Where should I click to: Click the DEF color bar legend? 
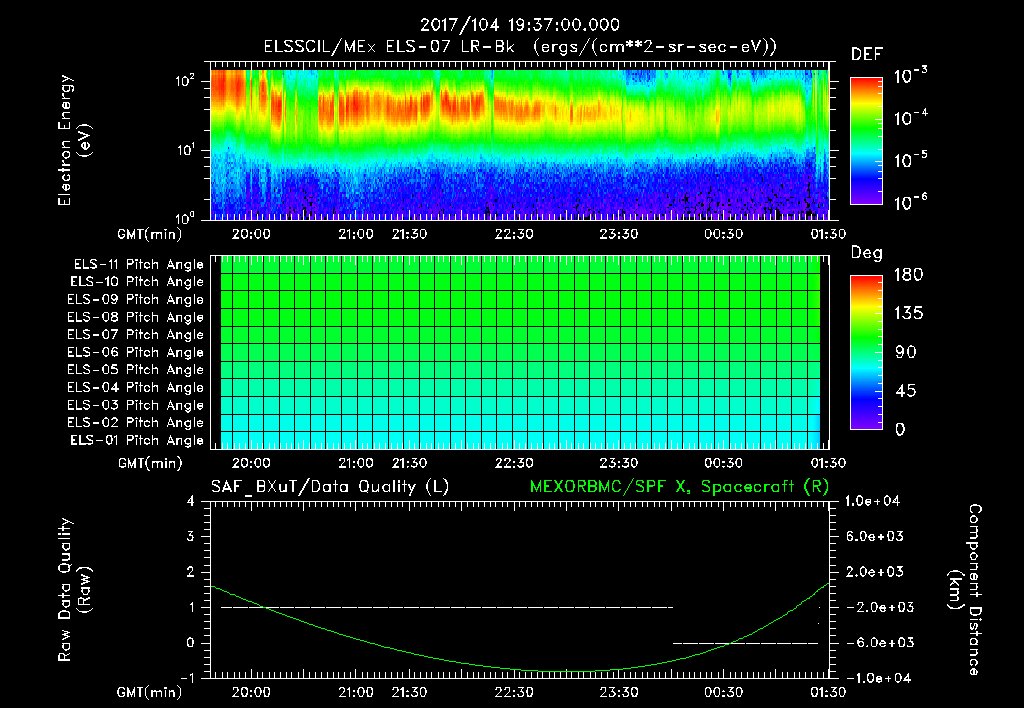coord(866,140)
